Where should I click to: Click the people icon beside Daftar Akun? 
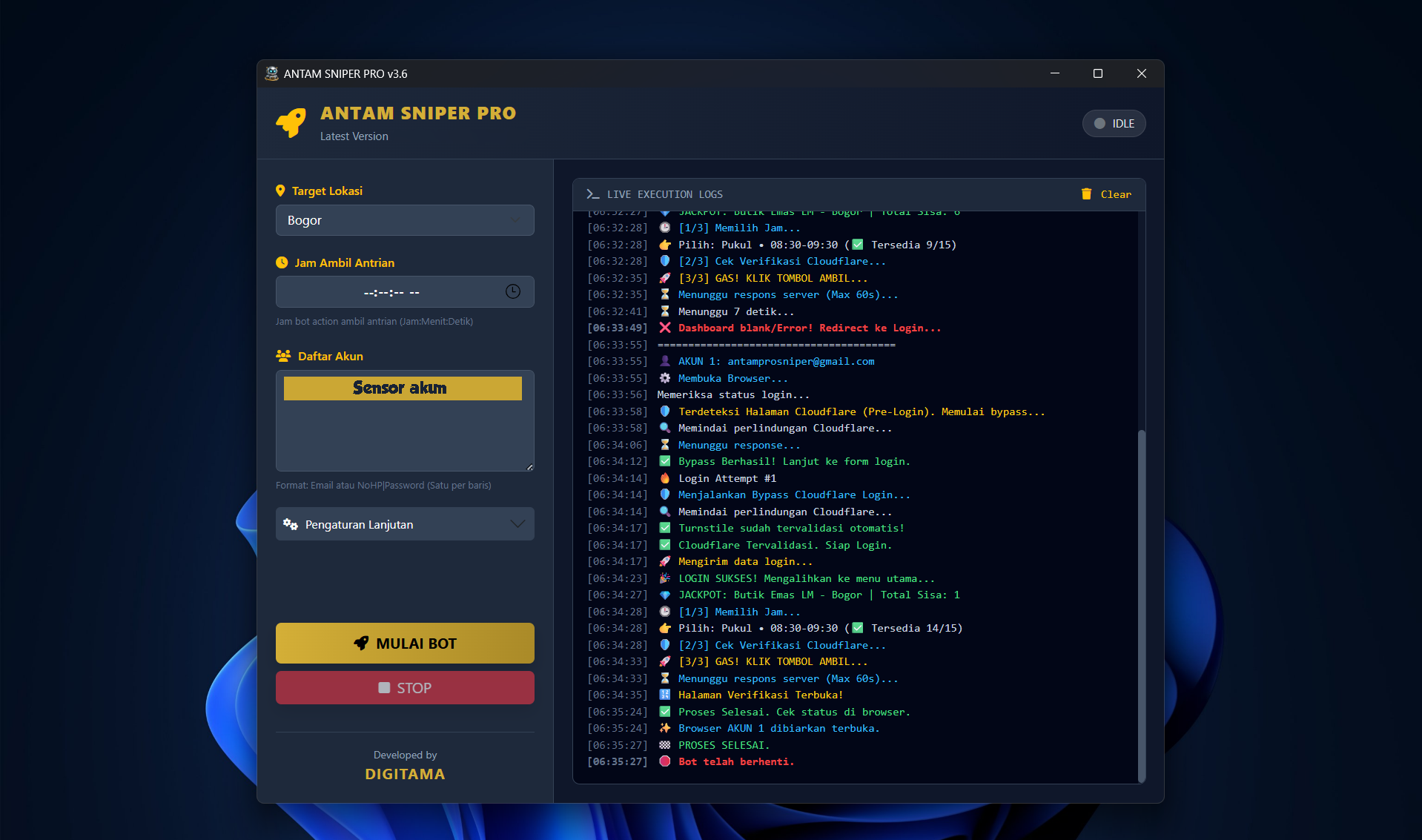[283, 356]
